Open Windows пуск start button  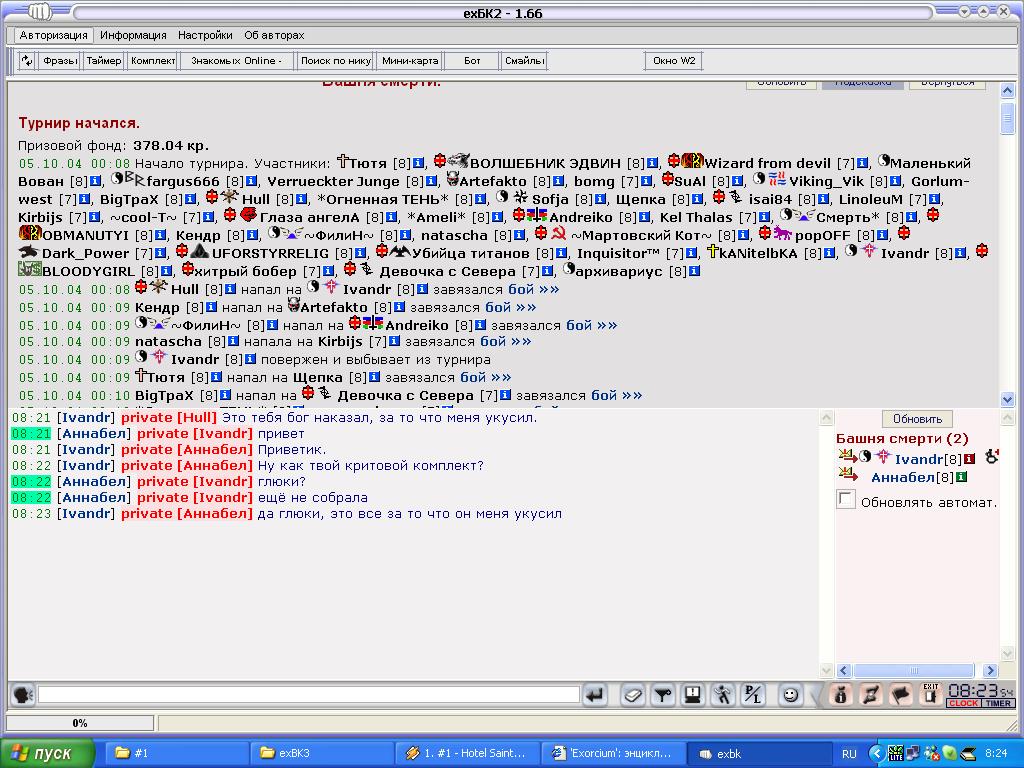[47, 754]
